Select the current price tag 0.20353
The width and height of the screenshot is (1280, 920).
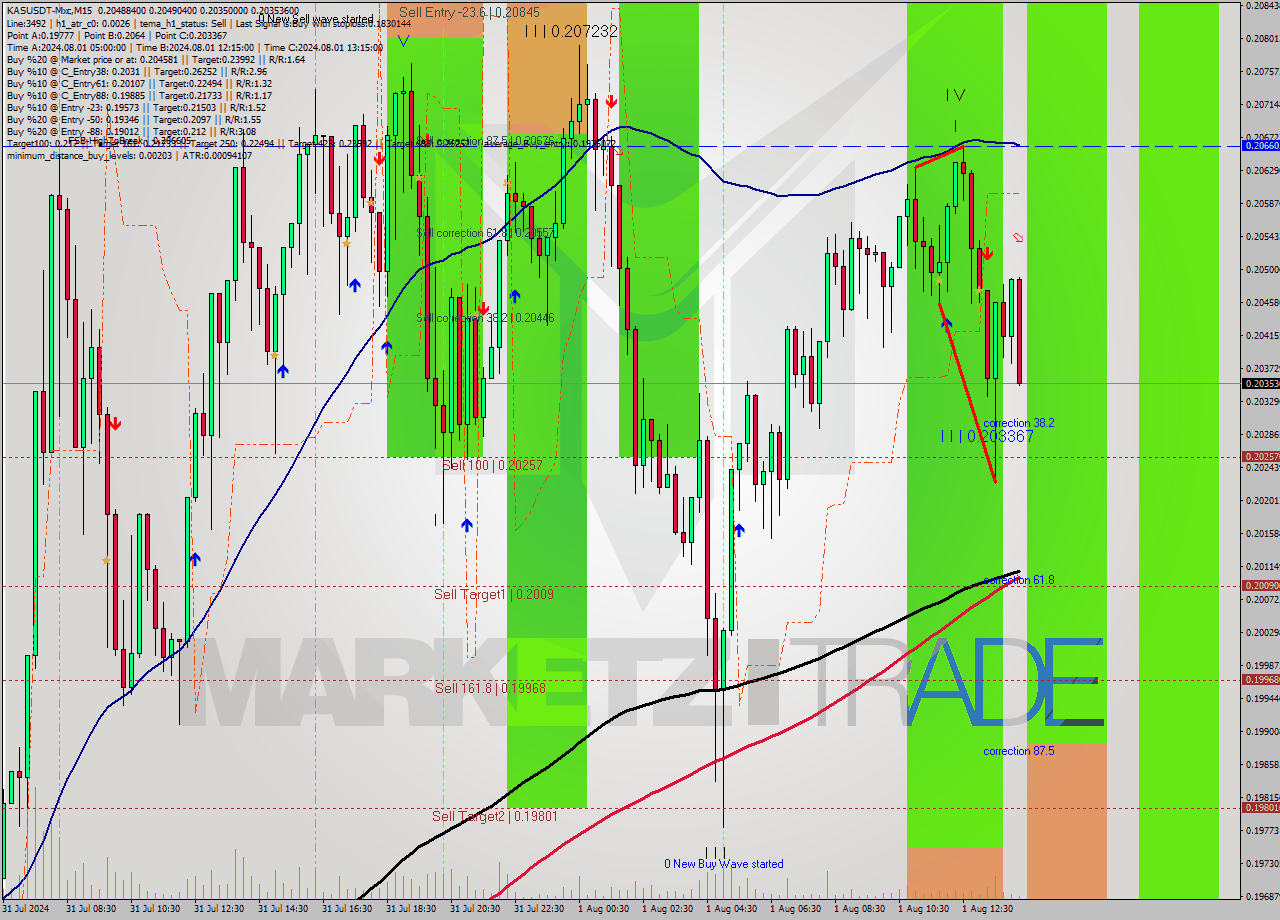[1260, 383]
